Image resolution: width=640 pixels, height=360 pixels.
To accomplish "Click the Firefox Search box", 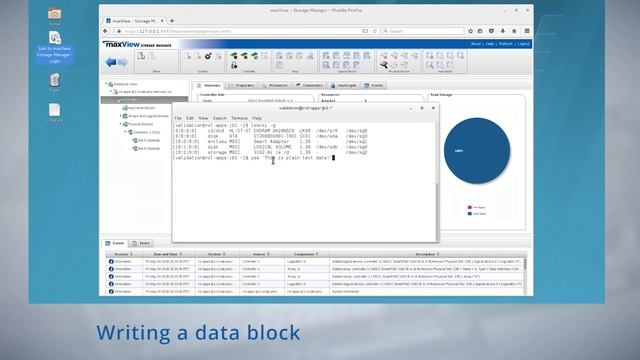I will tap(423, 31).
